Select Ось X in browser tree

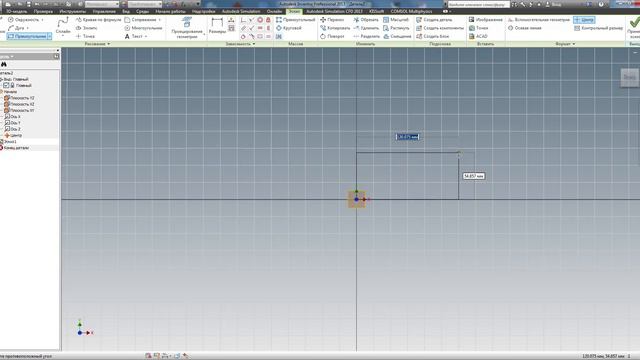[12, 117]
